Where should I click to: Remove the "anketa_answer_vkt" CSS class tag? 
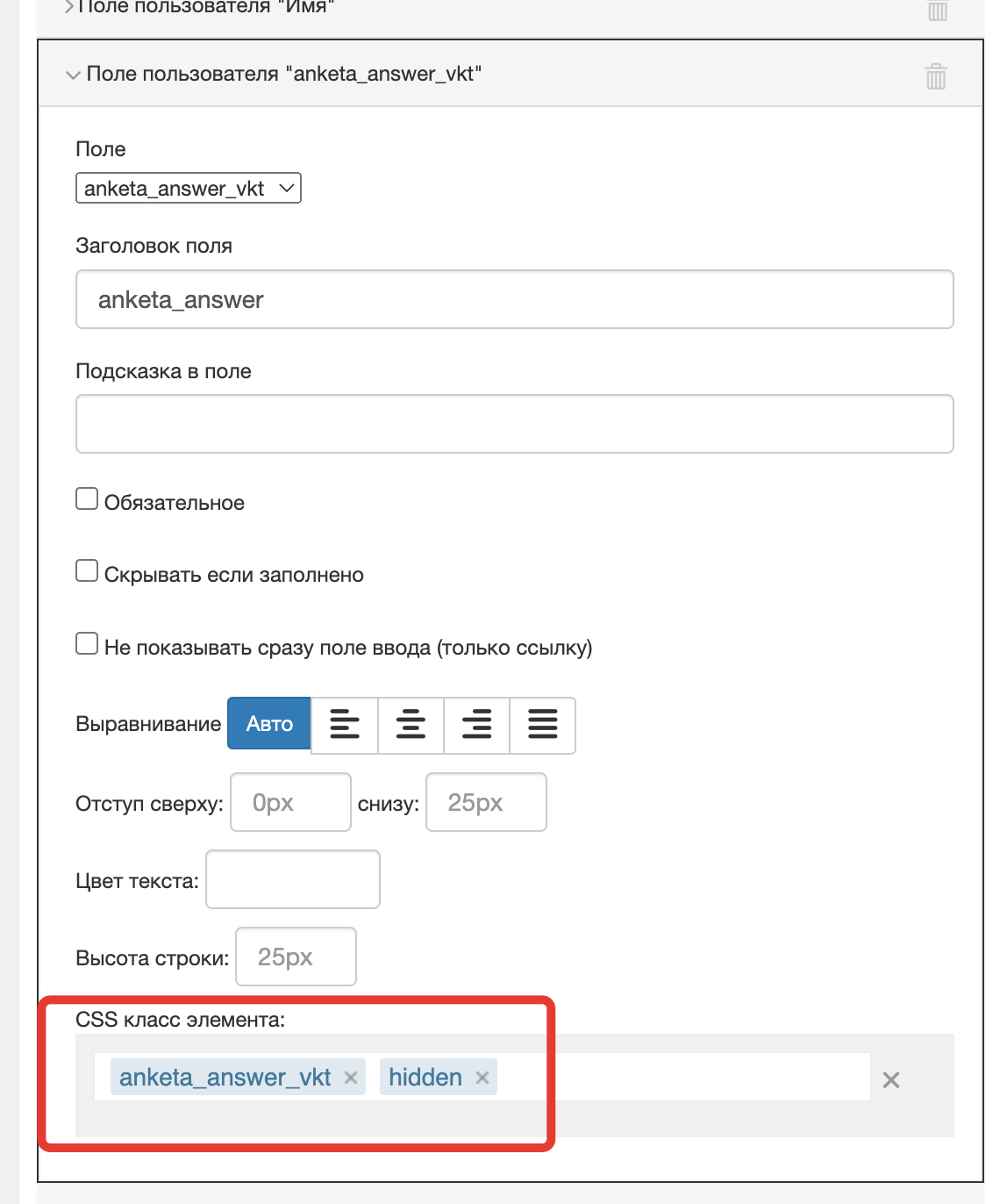(x=351, y=1078)
